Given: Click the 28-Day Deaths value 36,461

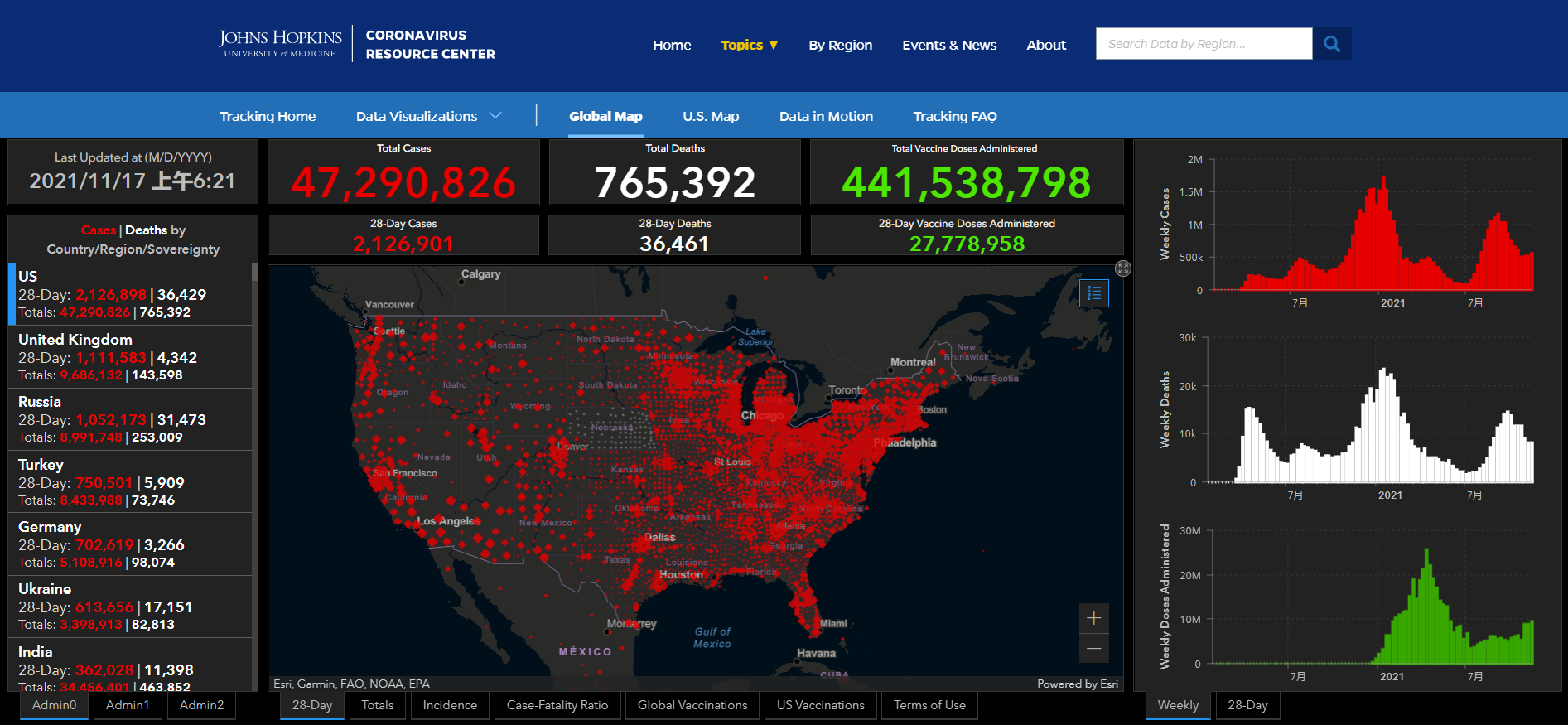Looking at the screenshot, I should coord(674,244).
